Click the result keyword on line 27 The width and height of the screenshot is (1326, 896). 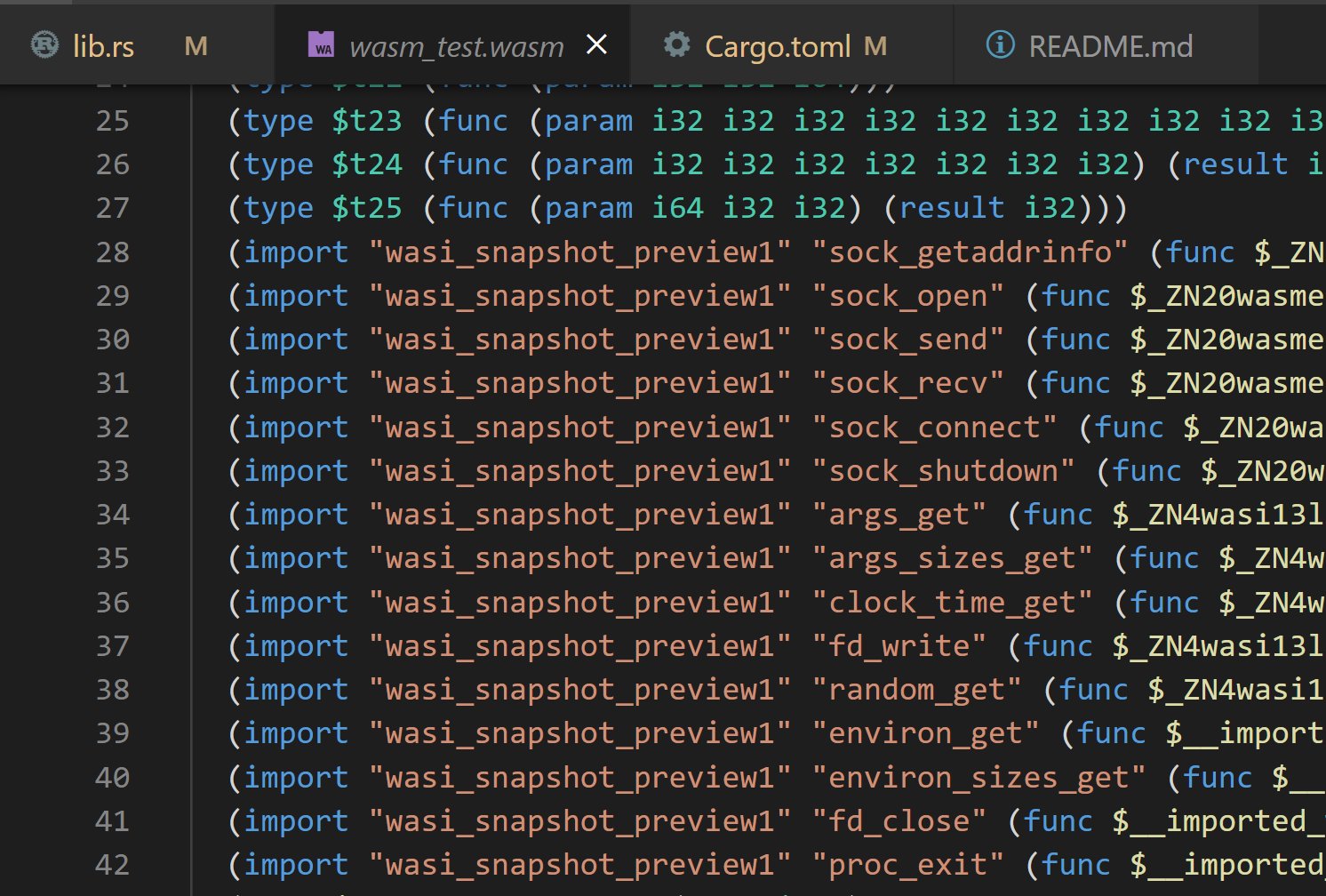point(953,208)
